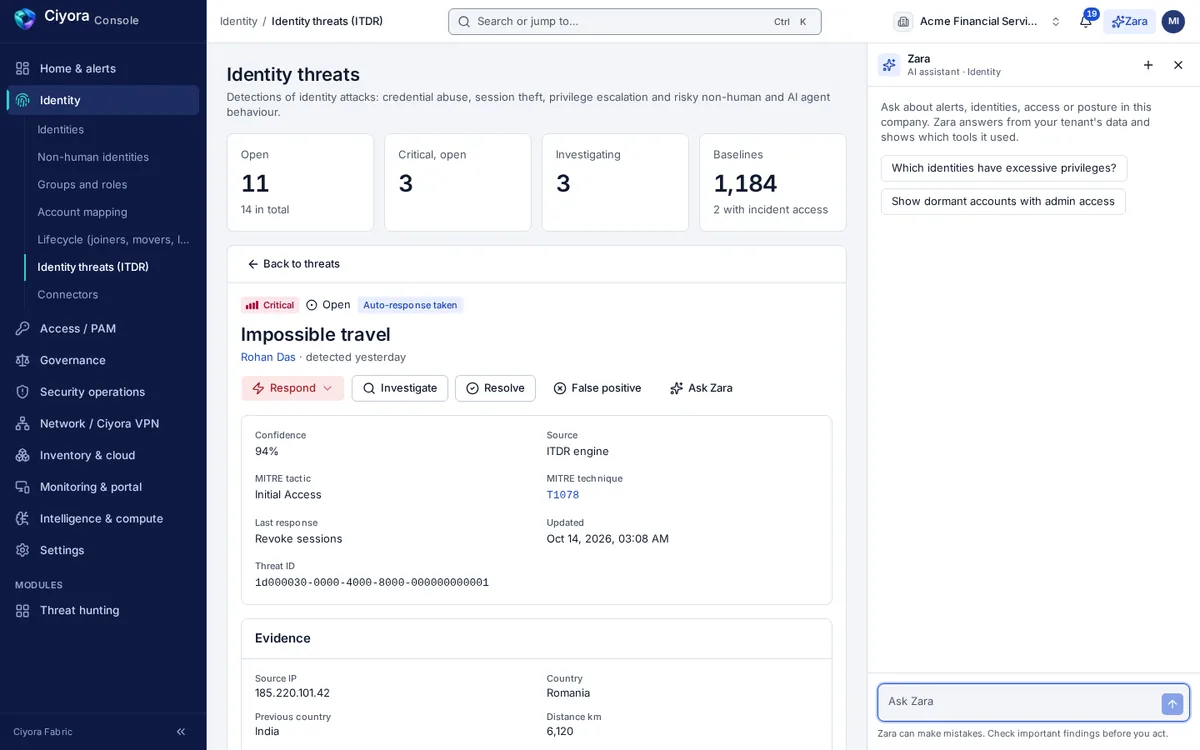
Task: Open Settings in the sidebar
Action: tap(103, 550)
